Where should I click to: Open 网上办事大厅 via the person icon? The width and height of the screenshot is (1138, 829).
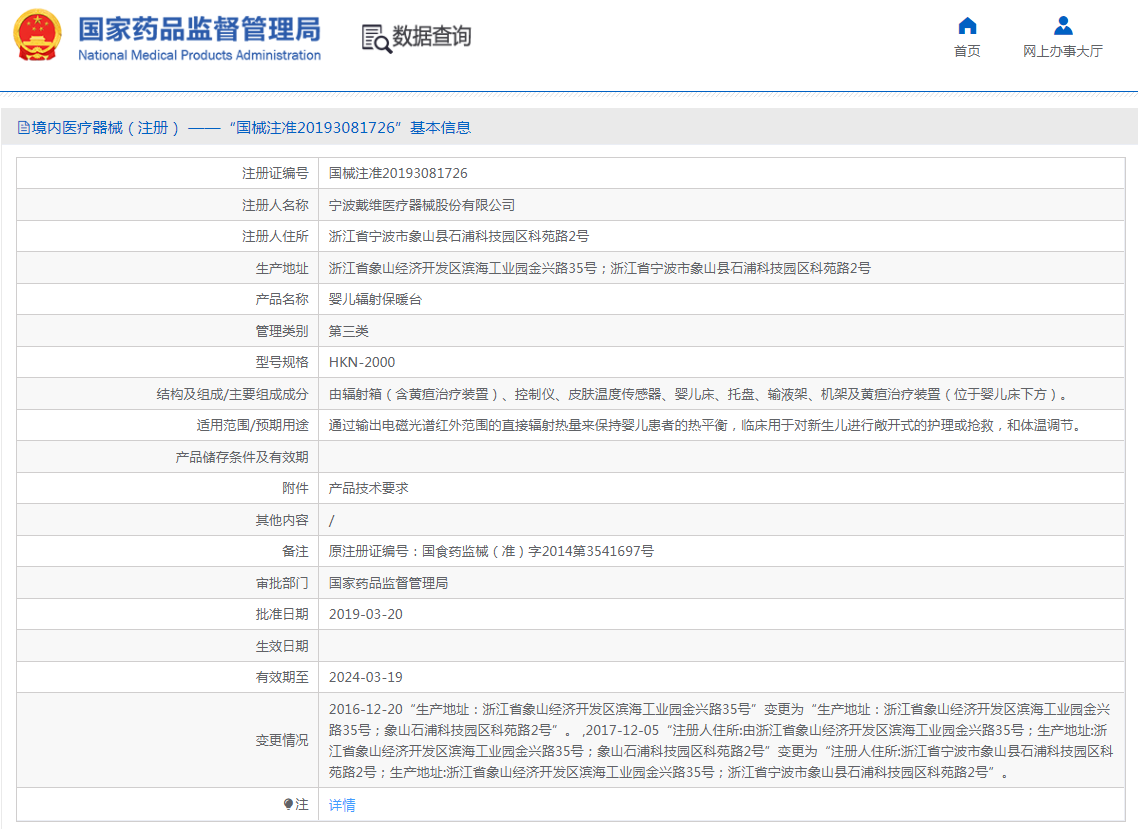click(x=1063, y=26)
